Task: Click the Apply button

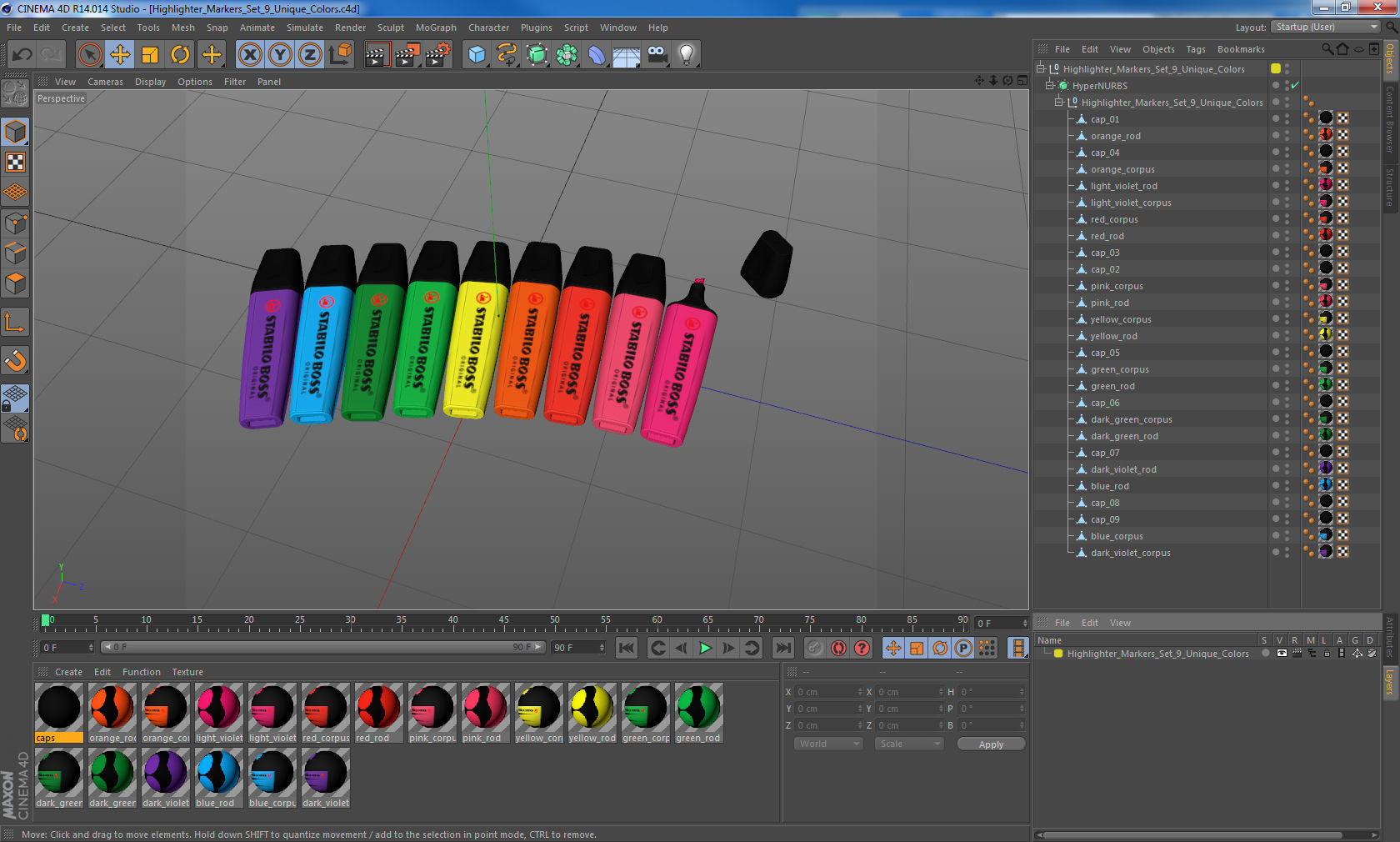Action: click(991, 744)
